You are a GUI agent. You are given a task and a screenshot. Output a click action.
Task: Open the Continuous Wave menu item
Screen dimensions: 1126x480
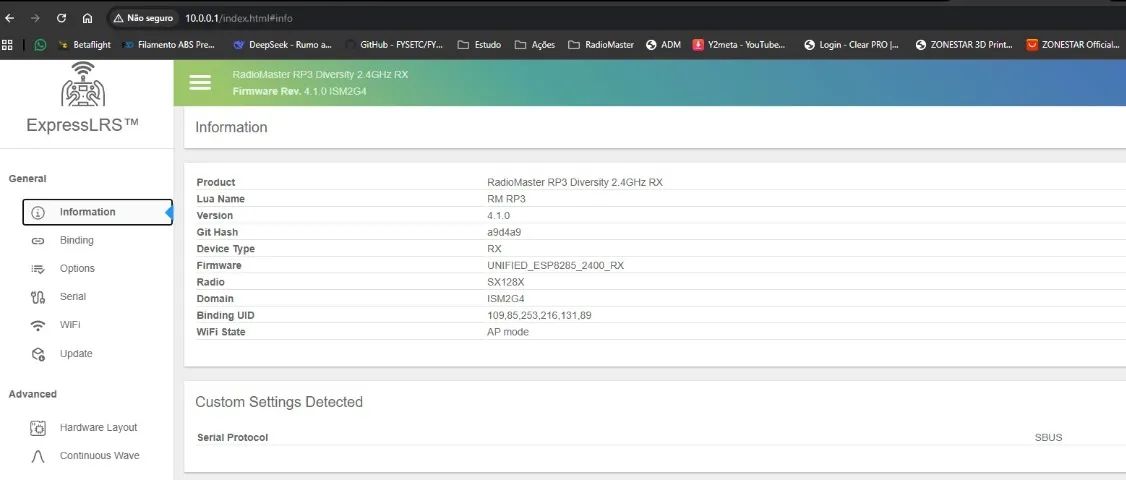tap(99, 456)
